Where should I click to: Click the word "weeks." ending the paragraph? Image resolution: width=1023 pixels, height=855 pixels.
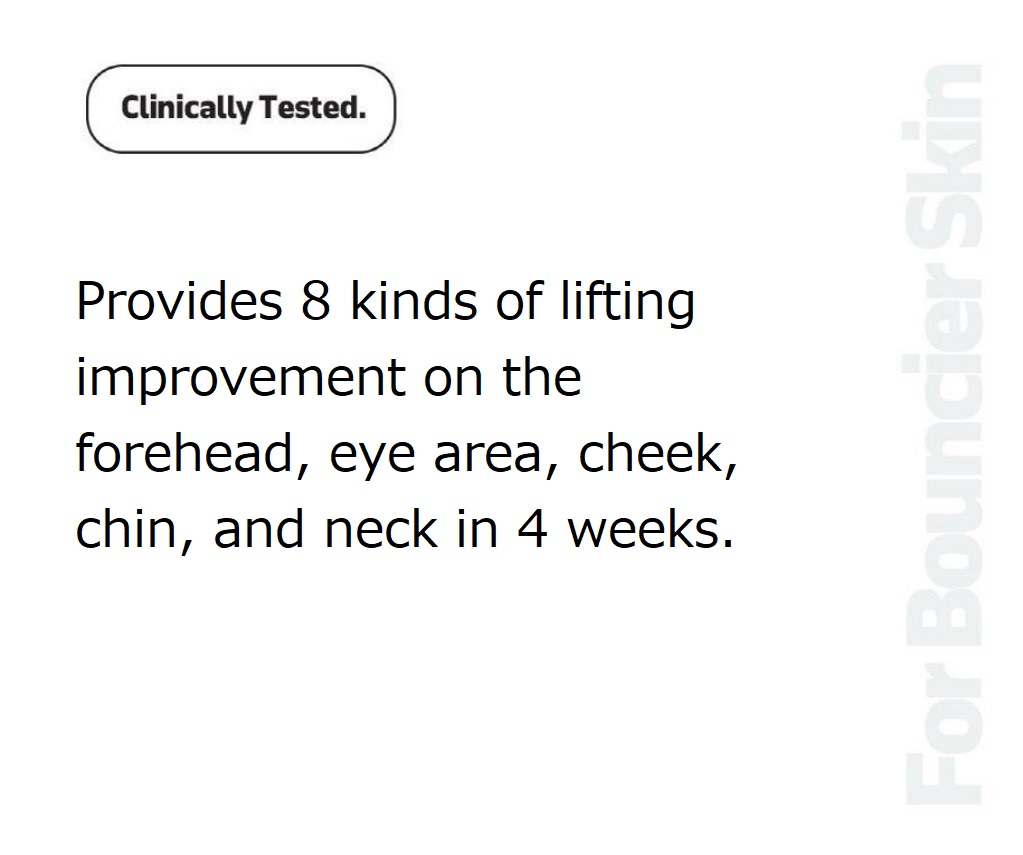pyautogui.click(x=650, y=528)
